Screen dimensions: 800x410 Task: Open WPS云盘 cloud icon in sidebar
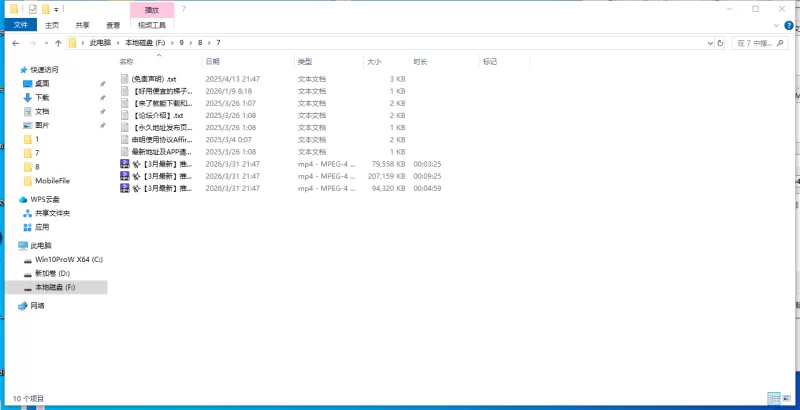(23, 199)
